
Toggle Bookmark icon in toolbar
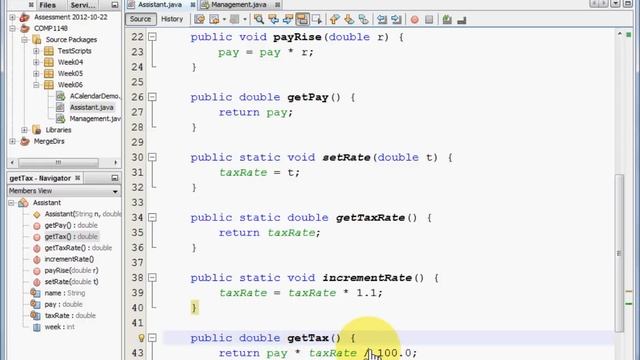coord(364,19)
